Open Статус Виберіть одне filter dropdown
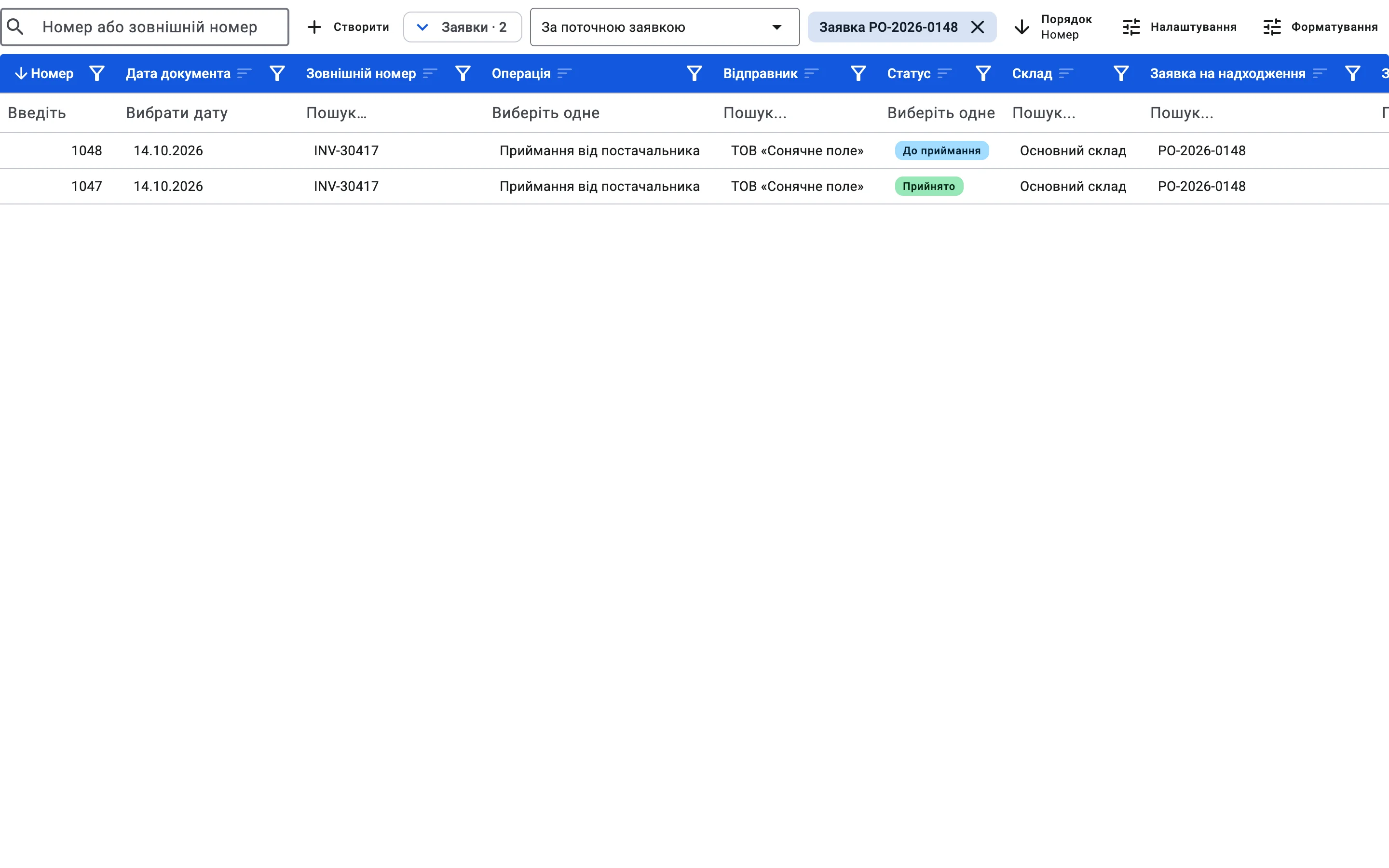1389x868 pixels. point(941,112)
